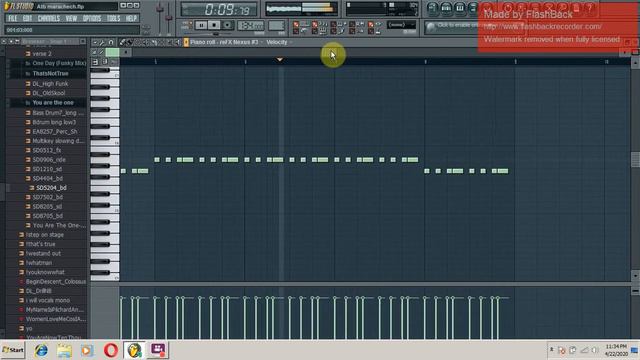Select One Day (Funky Mix) browser item
Image resolution: width=640 pixels, height=360 pixels.
pos(59,63)
